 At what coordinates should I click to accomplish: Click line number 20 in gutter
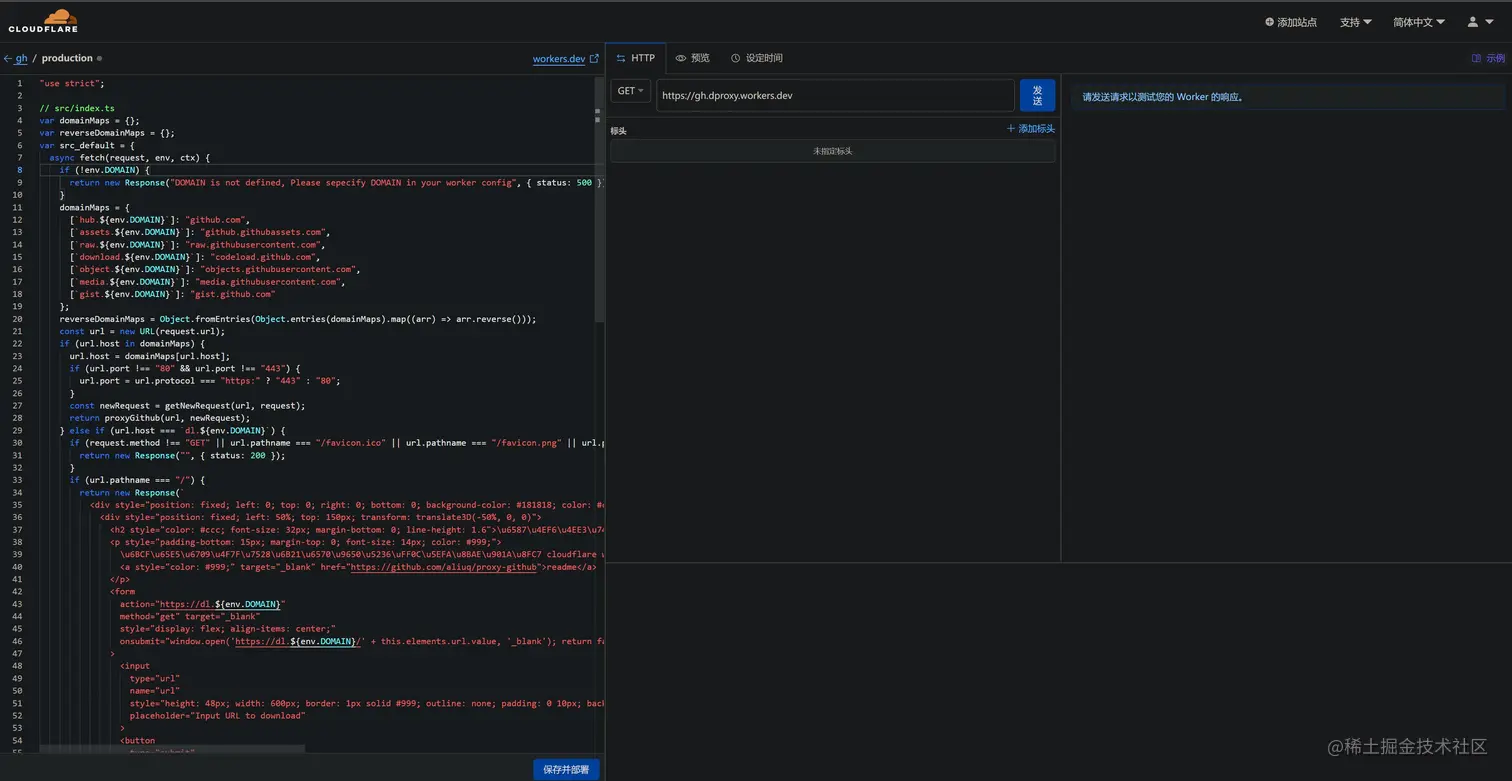[18, 319]
